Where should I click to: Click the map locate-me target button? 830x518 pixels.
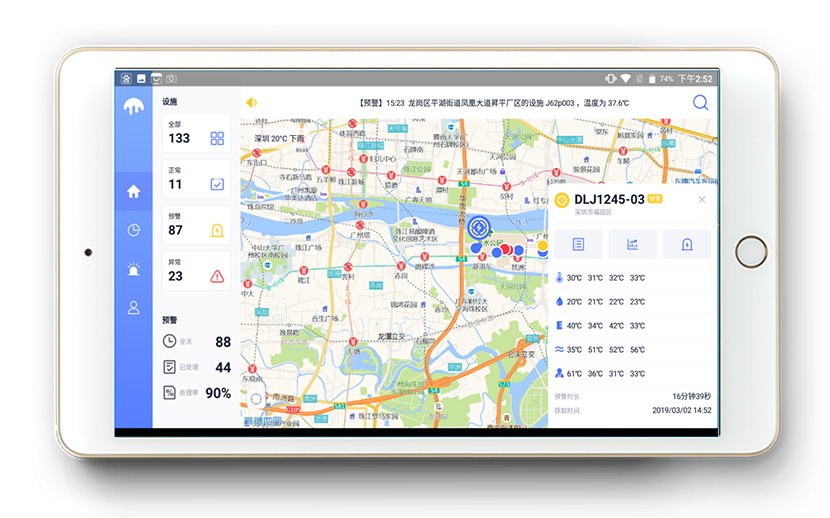[256, 399]
